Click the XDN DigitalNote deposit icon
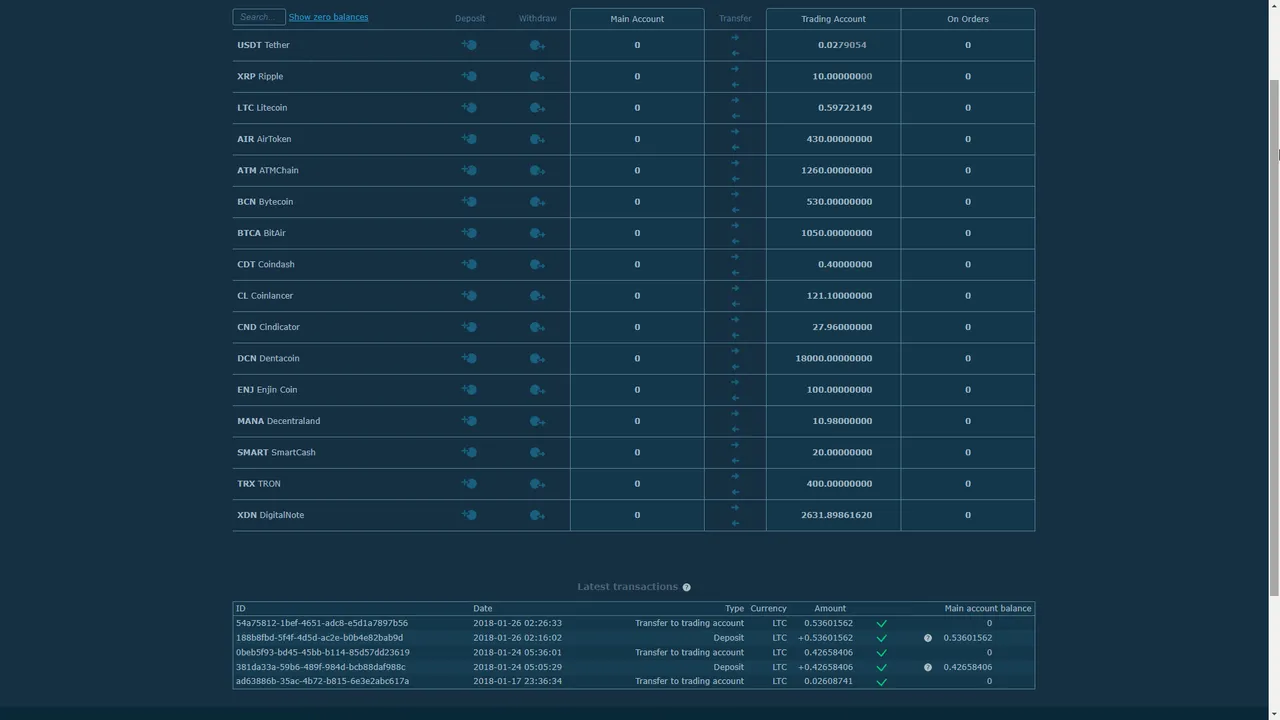 469,515
